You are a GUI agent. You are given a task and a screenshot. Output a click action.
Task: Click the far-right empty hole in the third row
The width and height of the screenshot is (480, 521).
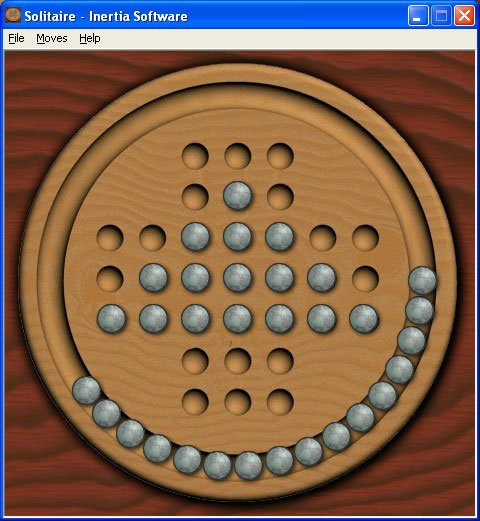pyautogui.click(x=365, y=238)
